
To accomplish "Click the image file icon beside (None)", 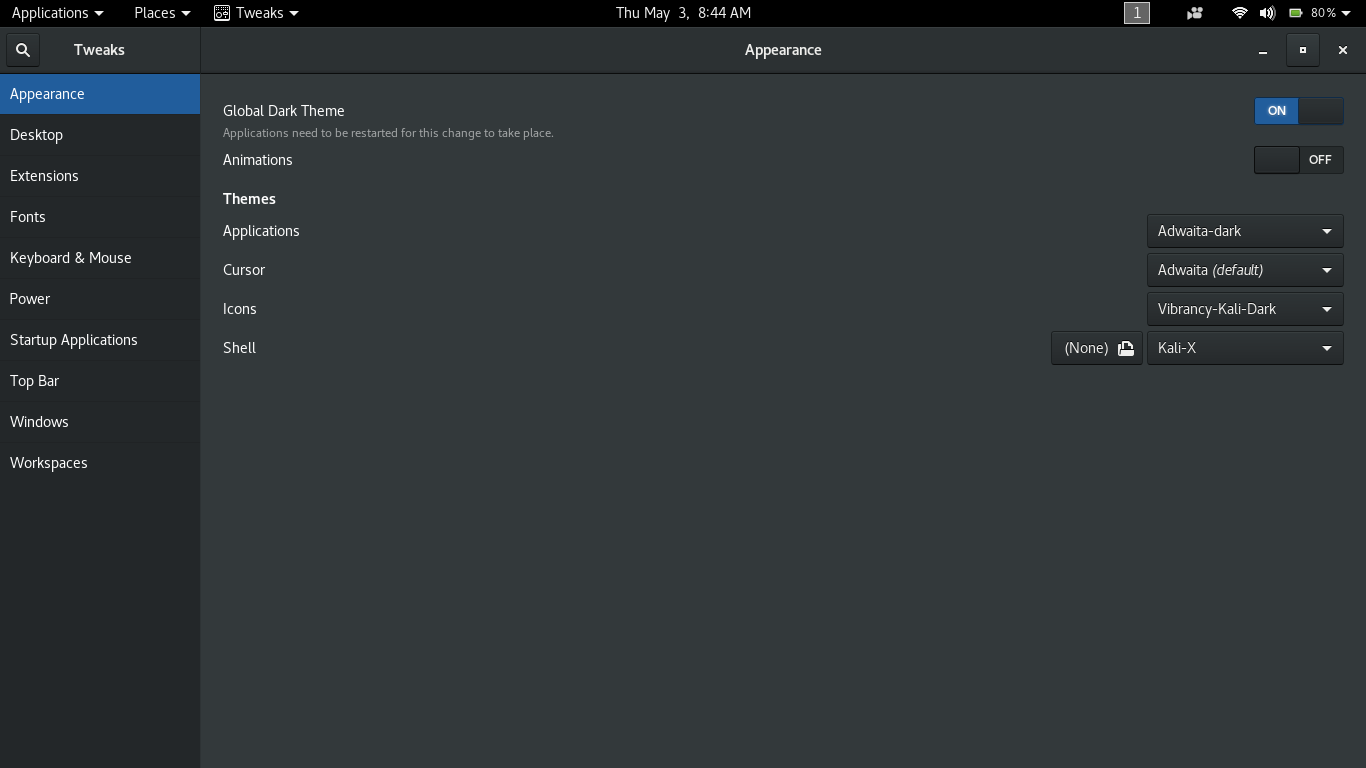I will [x=1125, y=348].
